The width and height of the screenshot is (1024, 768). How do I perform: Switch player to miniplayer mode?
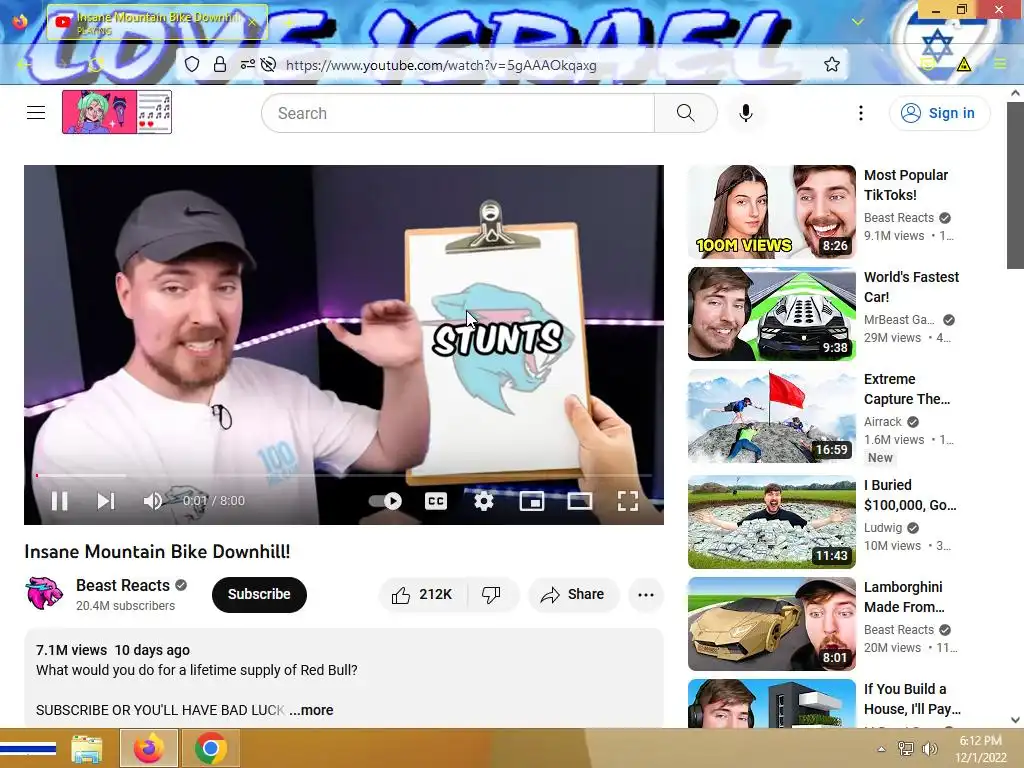(x=532, y=501)
